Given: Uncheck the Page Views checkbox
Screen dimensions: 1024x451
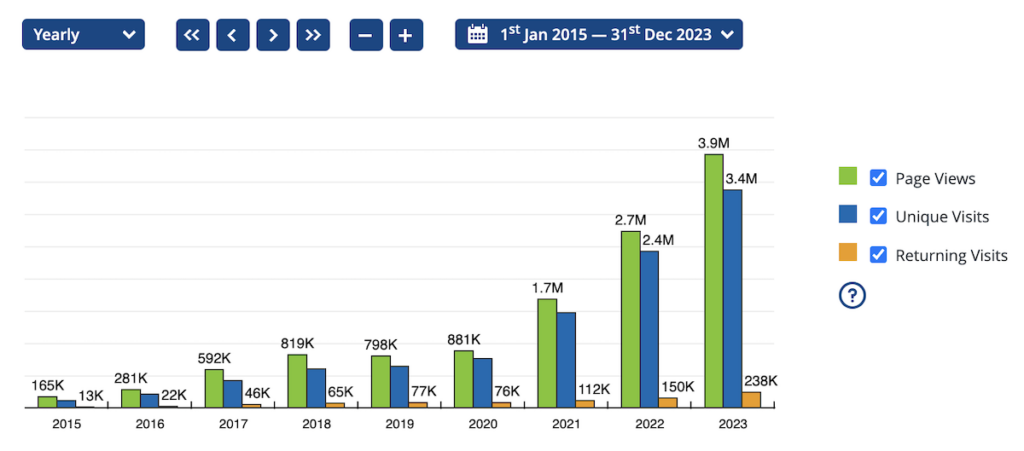Looking at the screenshot, I should (879, 178).
